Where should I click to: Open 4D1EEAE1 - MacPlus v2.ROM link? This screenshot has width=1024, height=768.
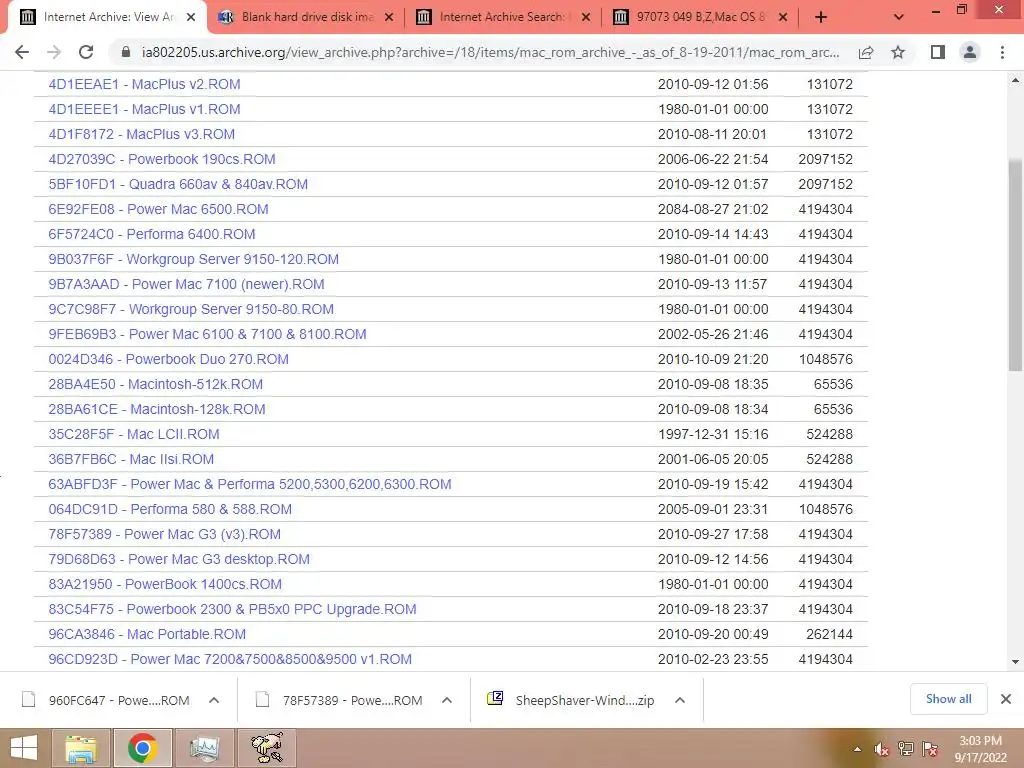(144, 84)
